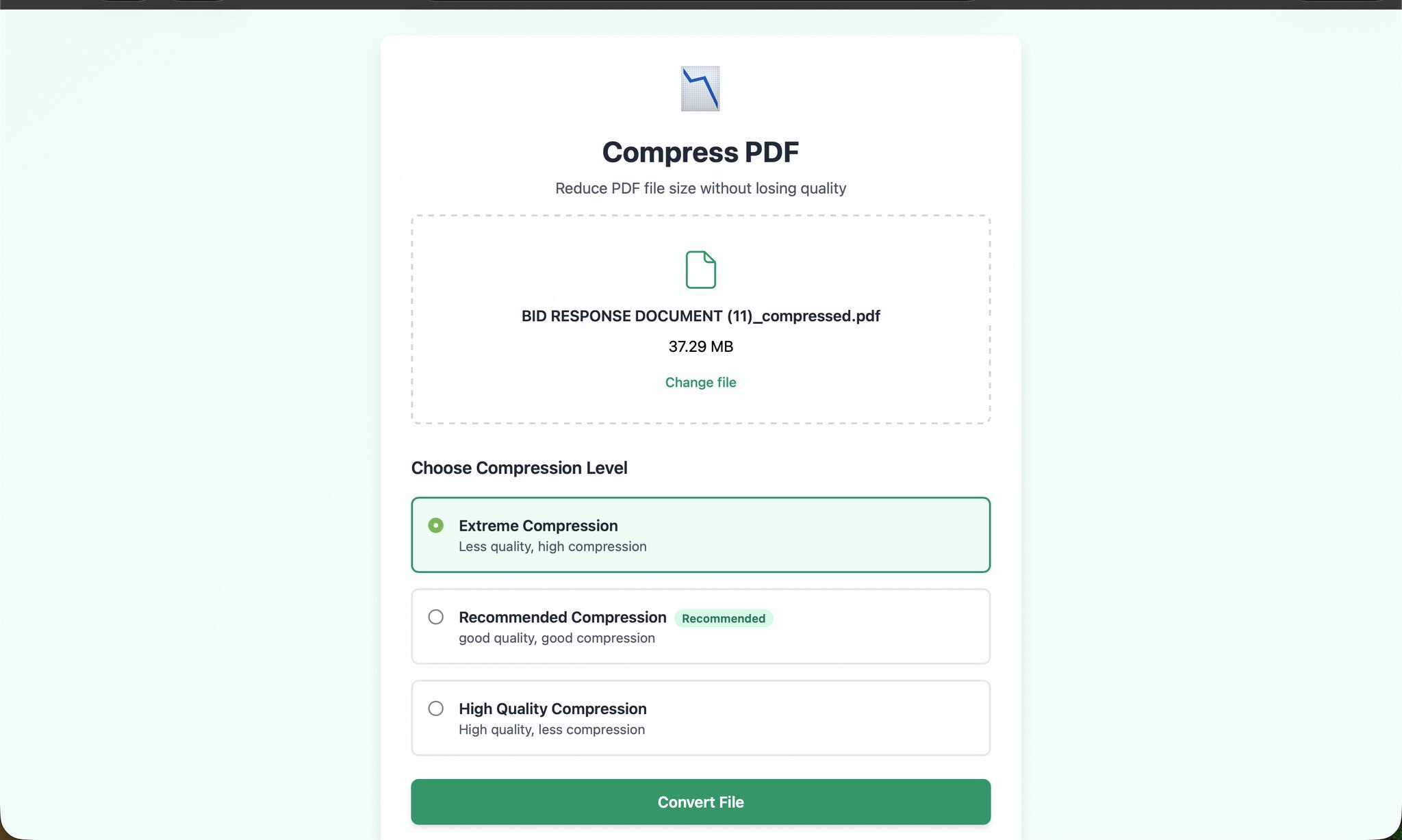Select the Recommended Compression radio button
This screenshot has height=840, width=1402.
click(435, 617)
